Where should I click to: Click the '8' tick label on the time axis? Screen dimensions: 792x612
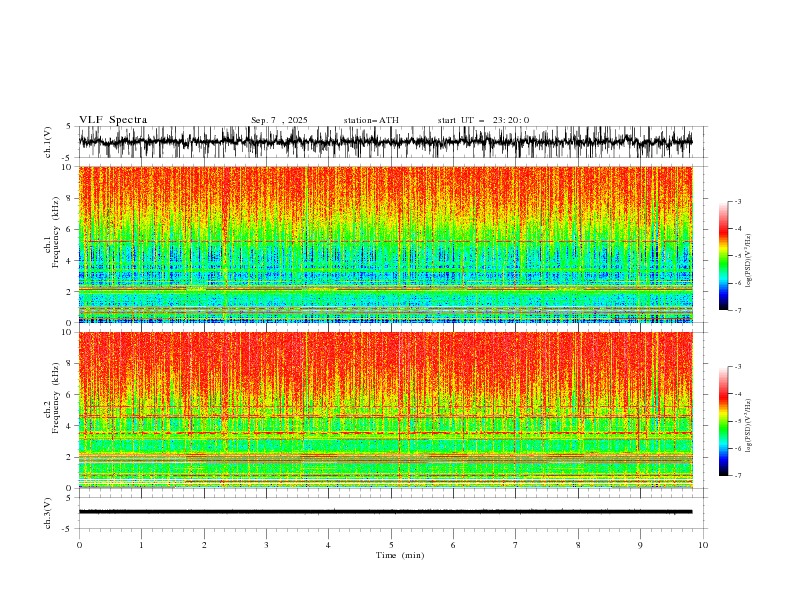tap(578, 545)
